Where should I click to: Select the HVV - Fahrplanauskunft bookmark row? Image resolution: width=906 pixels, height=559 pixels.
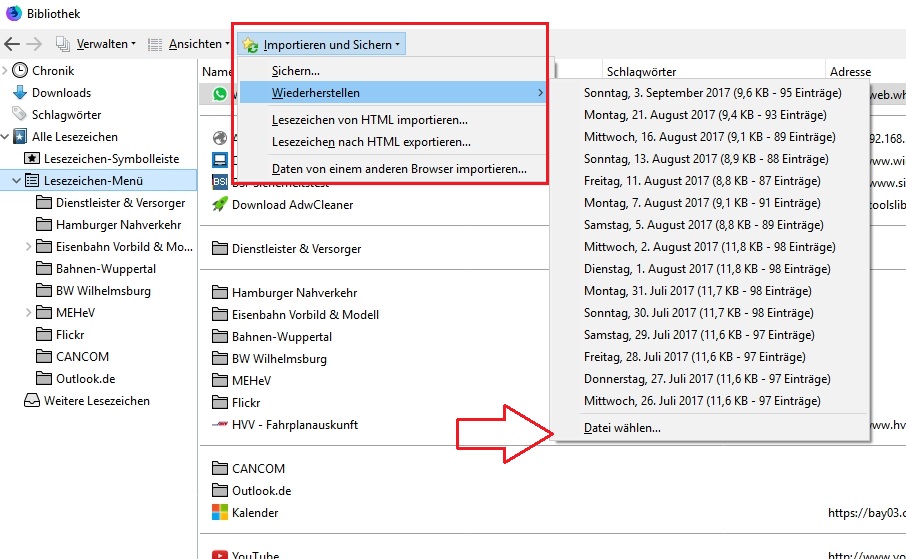click(x=295, y=425)
